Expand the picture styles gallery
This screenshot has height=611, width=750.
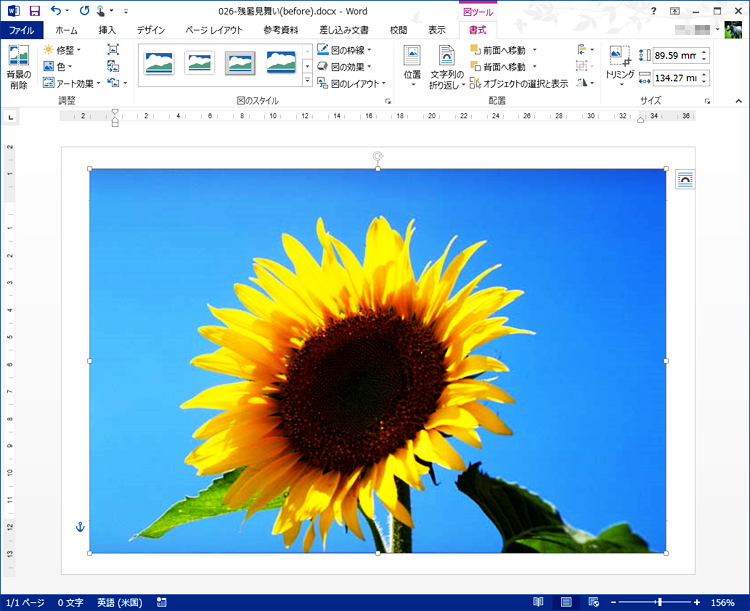point(308,80)
